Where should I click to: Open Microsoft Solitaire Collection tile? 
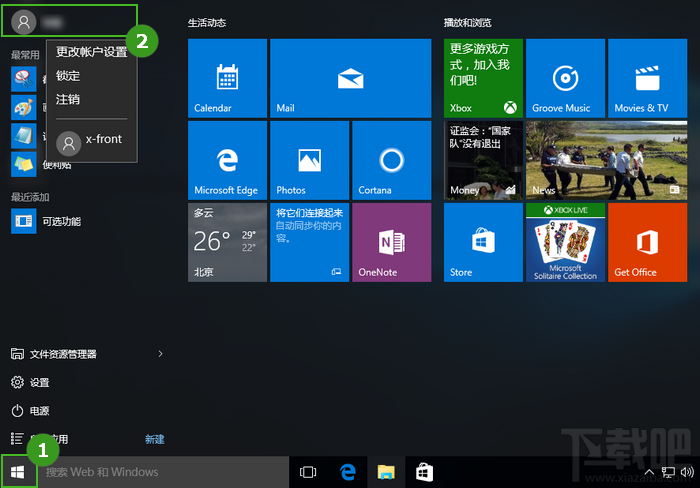(x=565, y=242)
